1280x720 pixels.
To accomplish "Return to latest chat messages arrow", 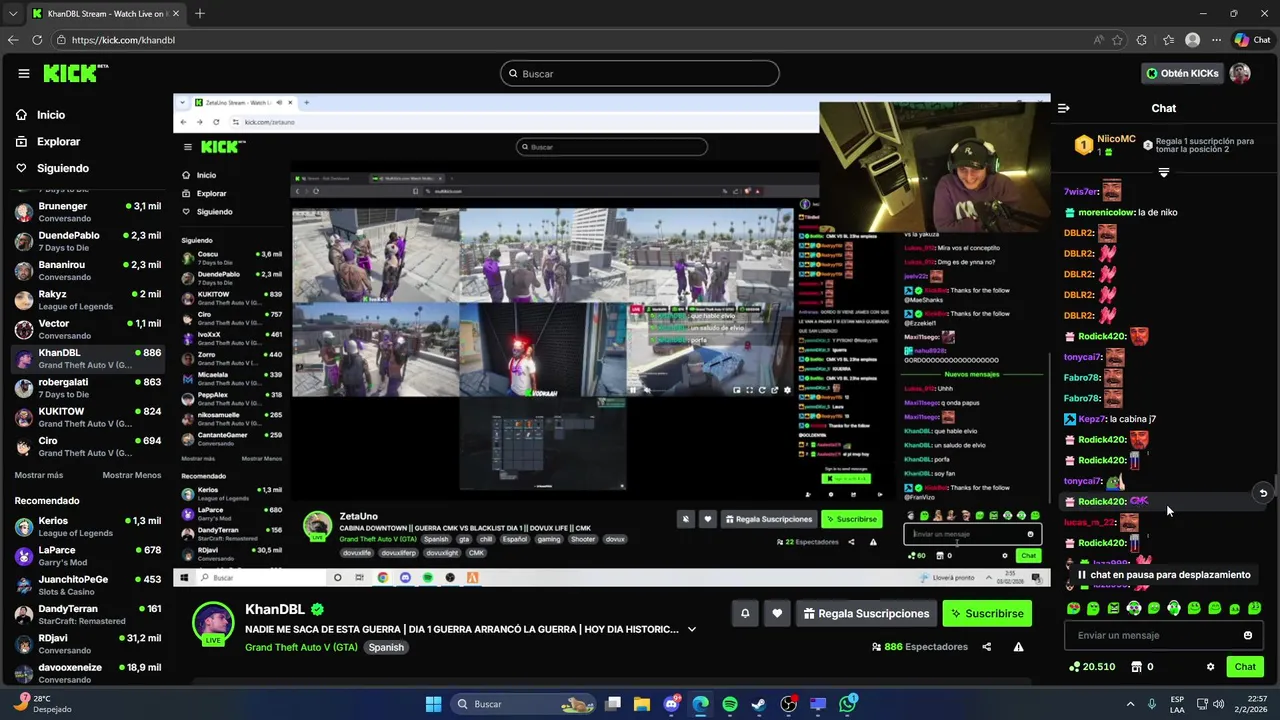I will pyautogui.click(x=1263, y=493).
